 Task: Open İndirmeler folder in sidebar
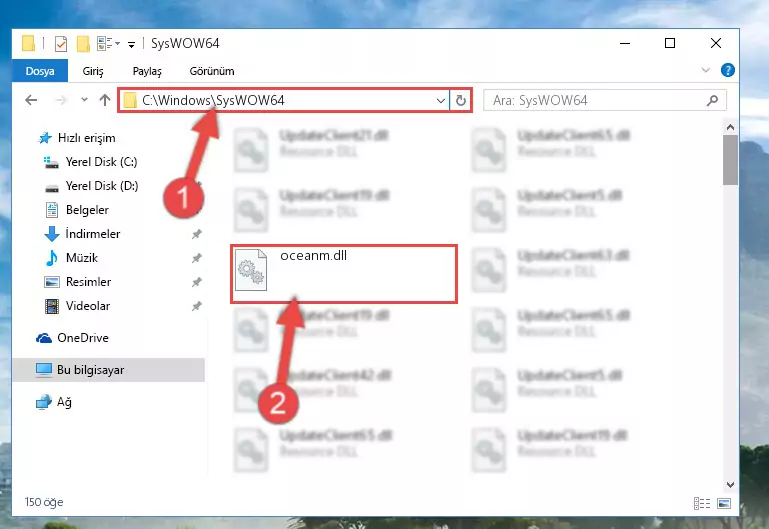coord(82,234)
